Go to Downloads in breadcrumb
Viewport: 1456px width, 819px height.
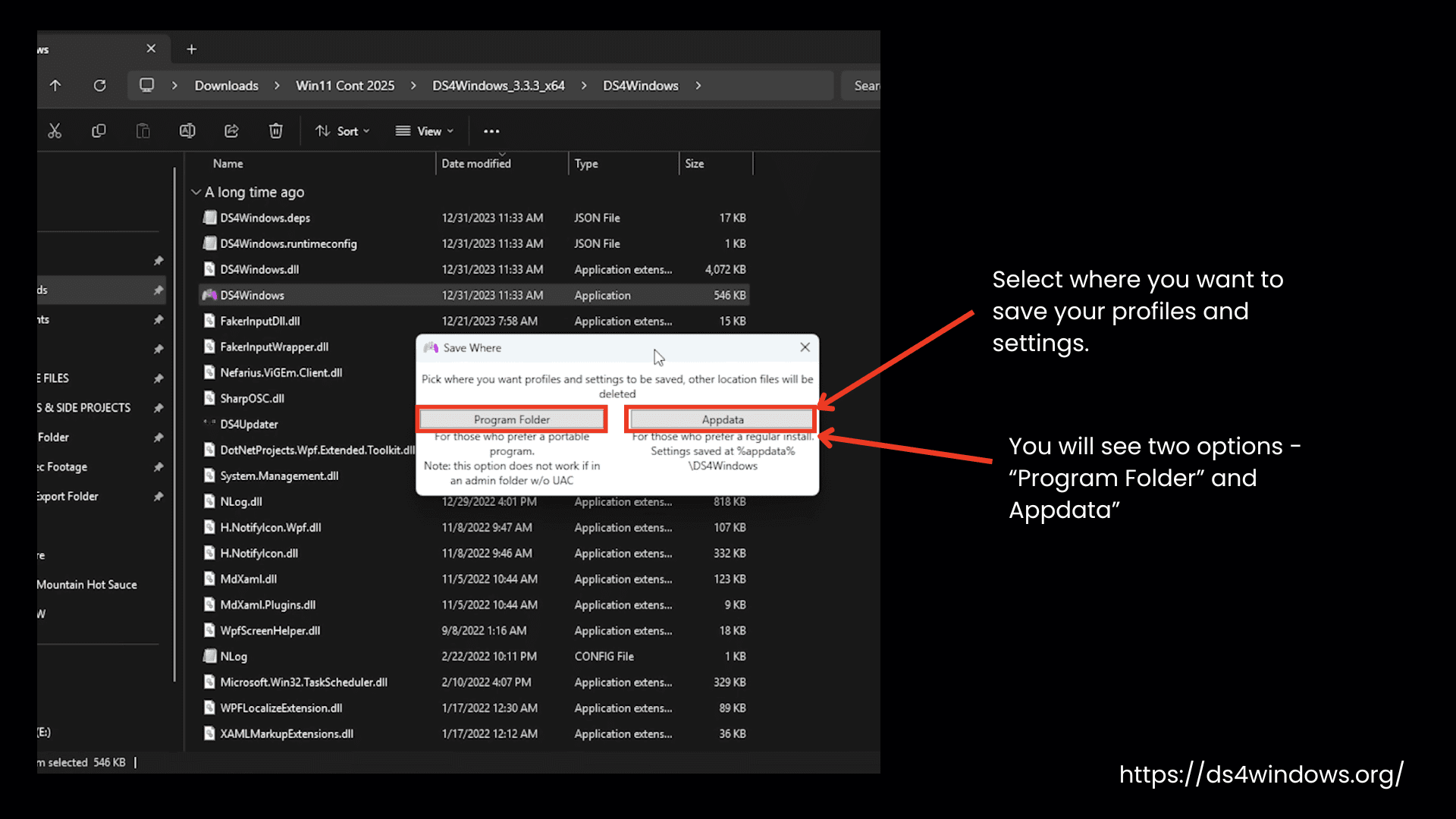pyautogui.click(x=227, y=86)
